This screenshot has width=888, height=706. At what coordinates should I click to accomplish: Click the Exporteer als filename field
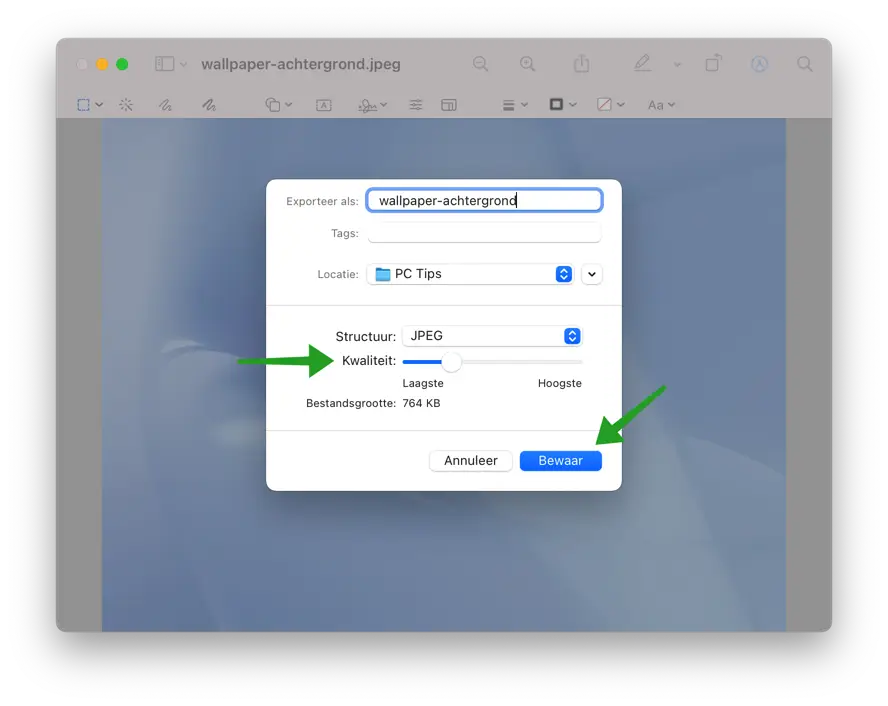(484, 200)
